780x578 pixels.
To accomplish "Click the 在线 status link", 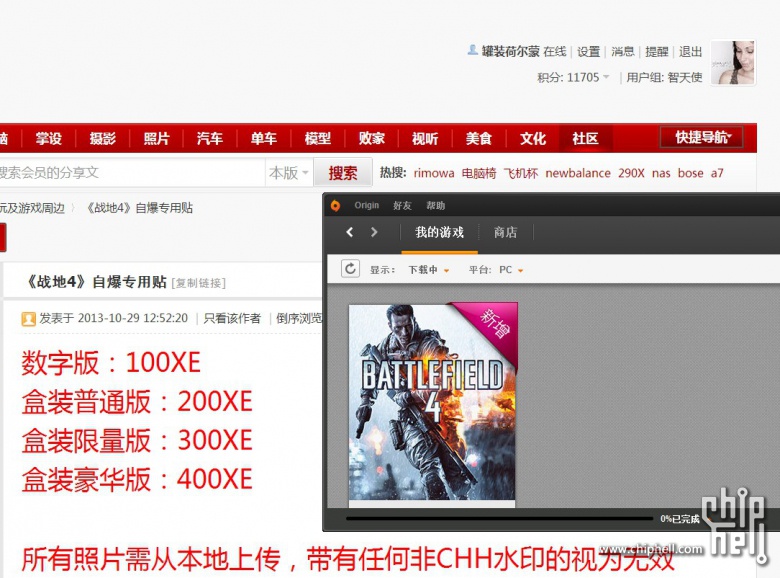I will pos(555,51).
